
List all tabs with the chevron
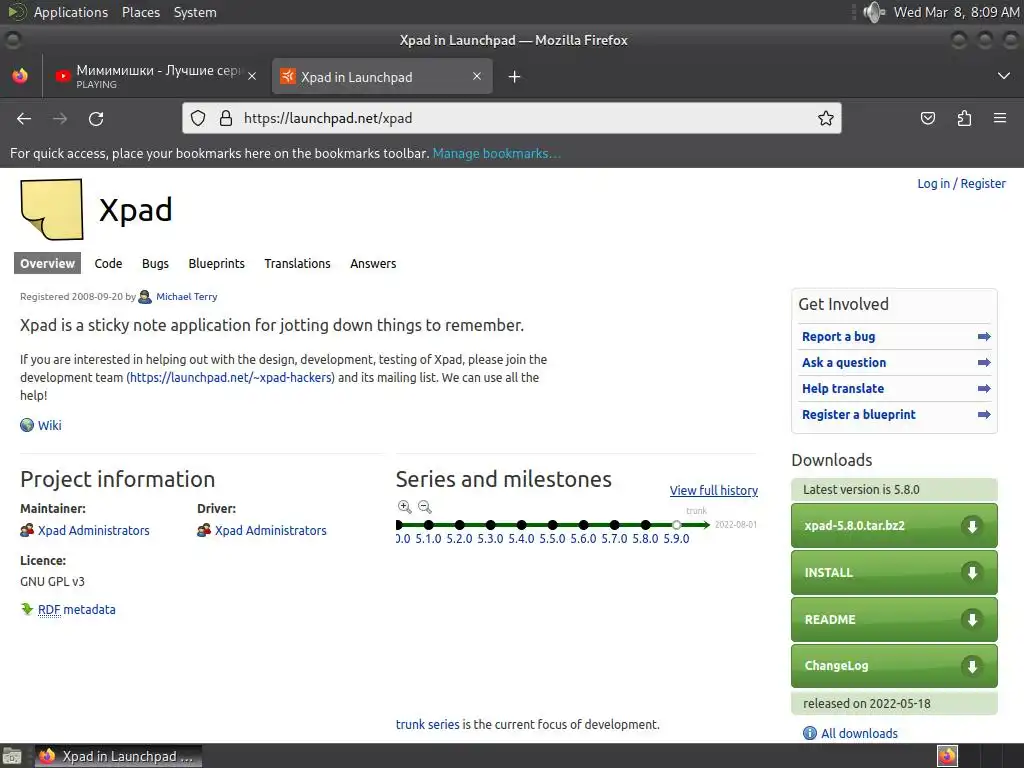pyautogui.click(x=1004, y=76)
